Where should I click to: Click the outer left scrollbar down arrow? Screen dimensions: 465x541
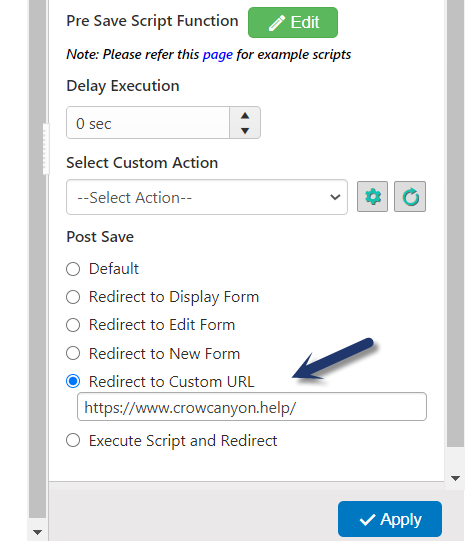37,532
